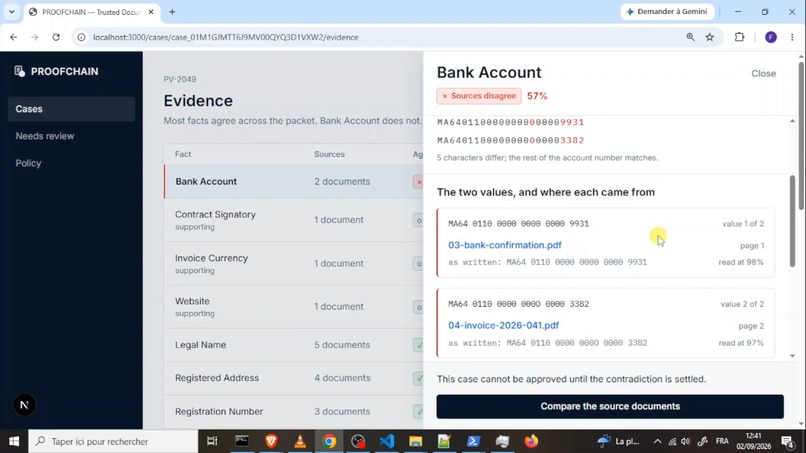Click the Fact column header

183,154
